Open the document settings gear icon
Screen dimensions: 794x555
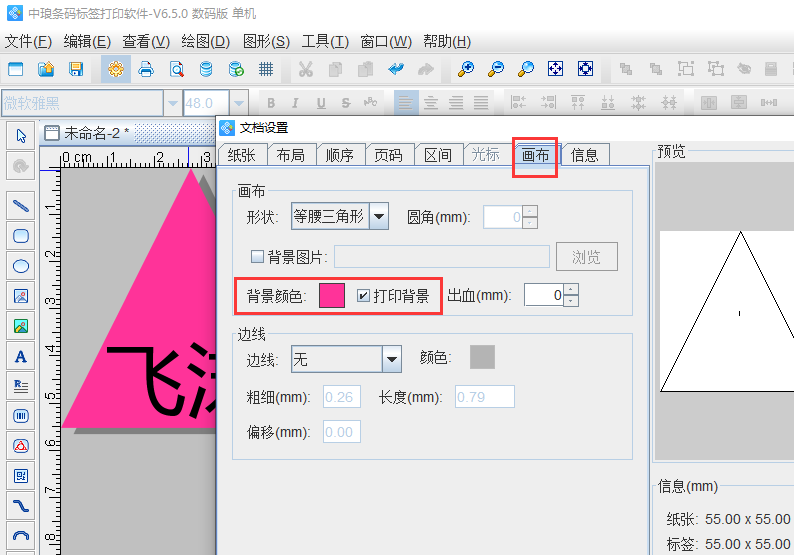coord(116,69)
